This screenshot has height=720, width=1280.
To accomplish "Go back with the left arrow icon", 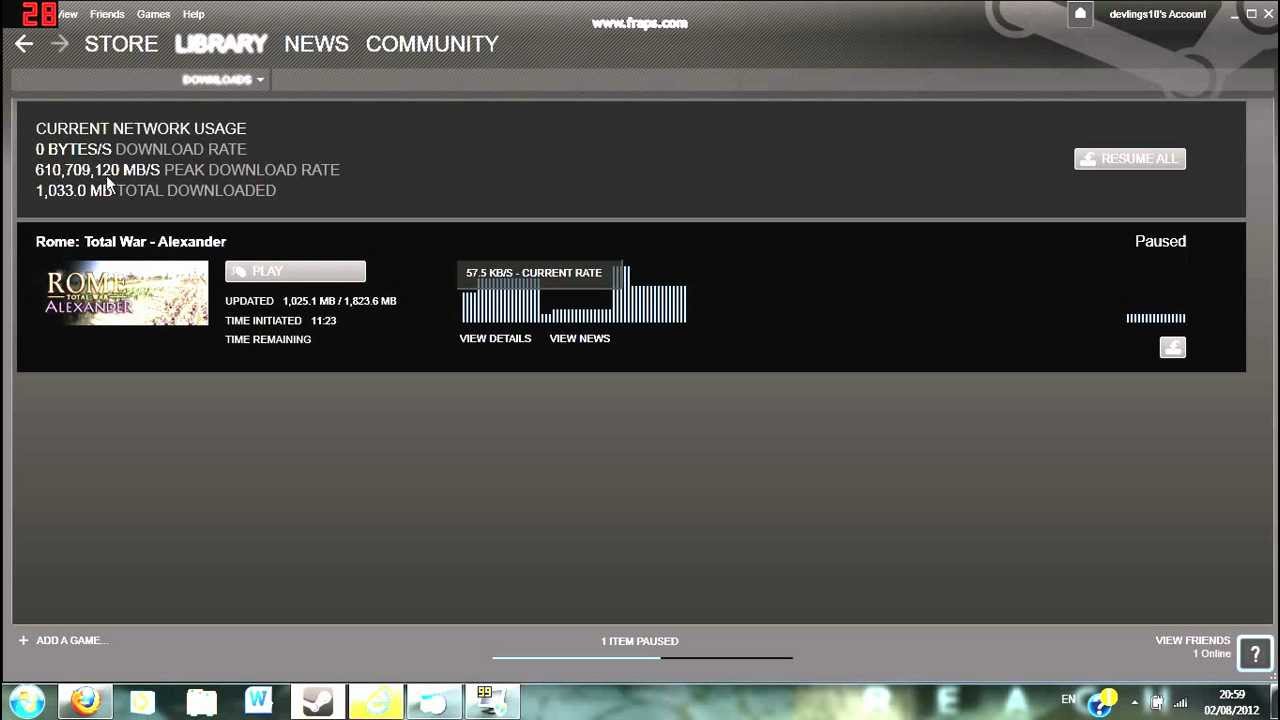I will (24, 44).
